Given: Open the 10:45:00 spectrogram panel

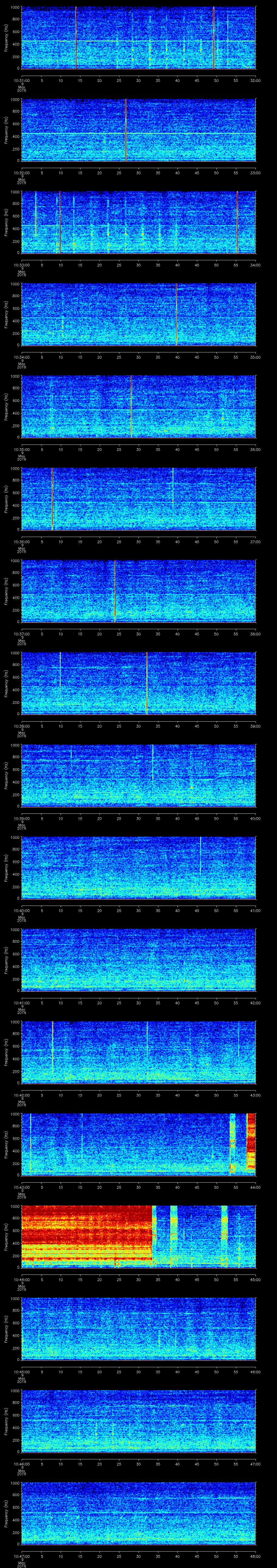Looking at the screenshot, I should pos(138,1329).
